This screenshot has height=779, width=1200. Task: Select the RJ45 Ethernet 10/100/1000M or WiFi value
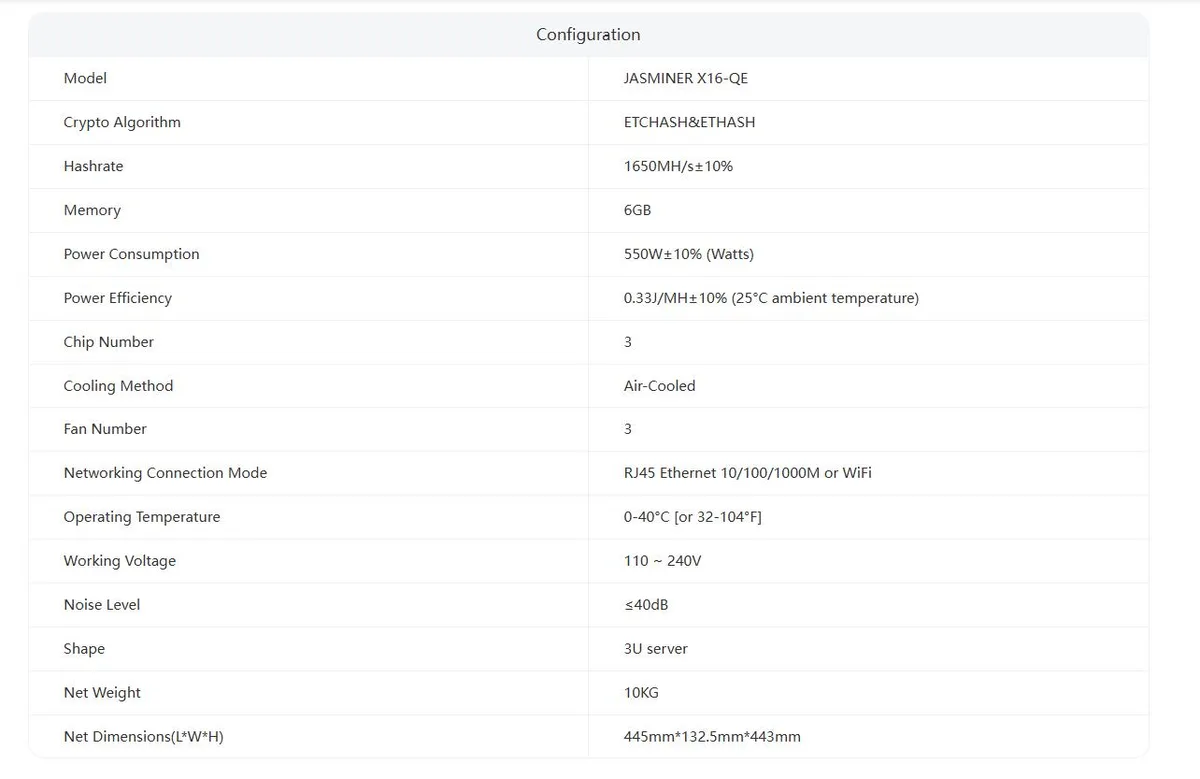pos(747,473)
